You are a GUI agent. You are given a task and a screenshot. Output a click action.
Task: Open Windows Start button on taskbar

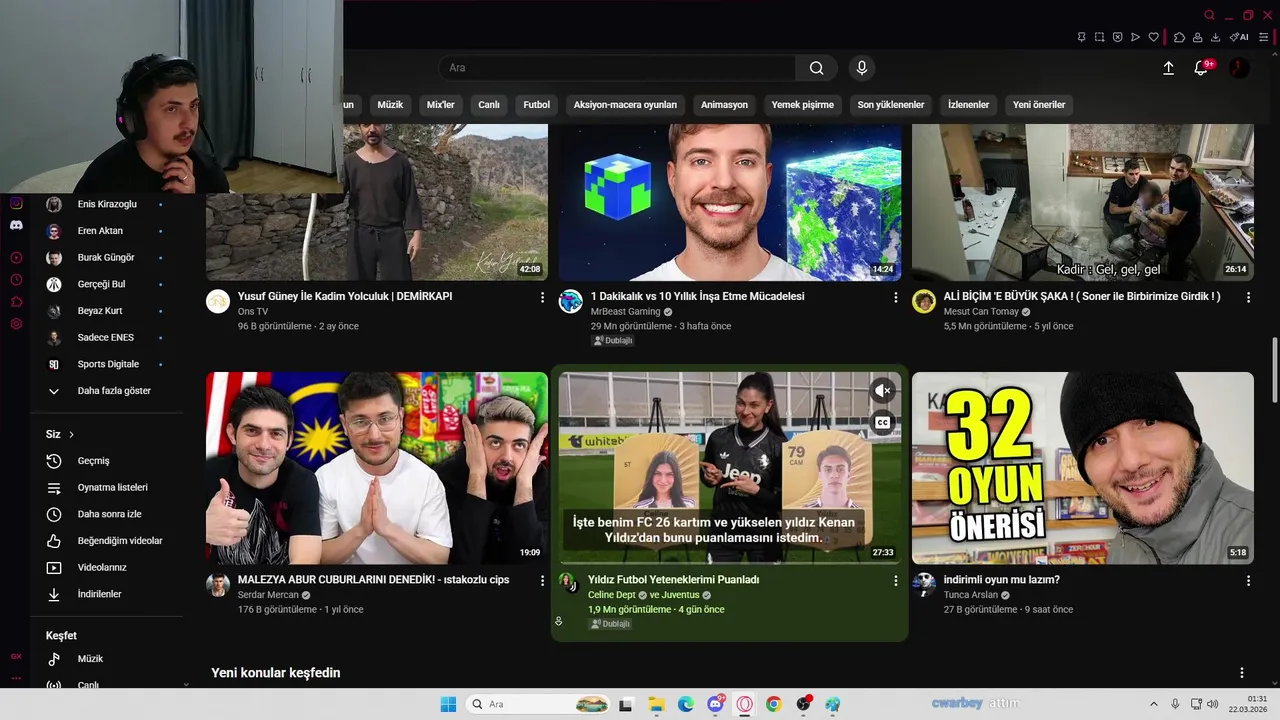[x=448, y=704]
